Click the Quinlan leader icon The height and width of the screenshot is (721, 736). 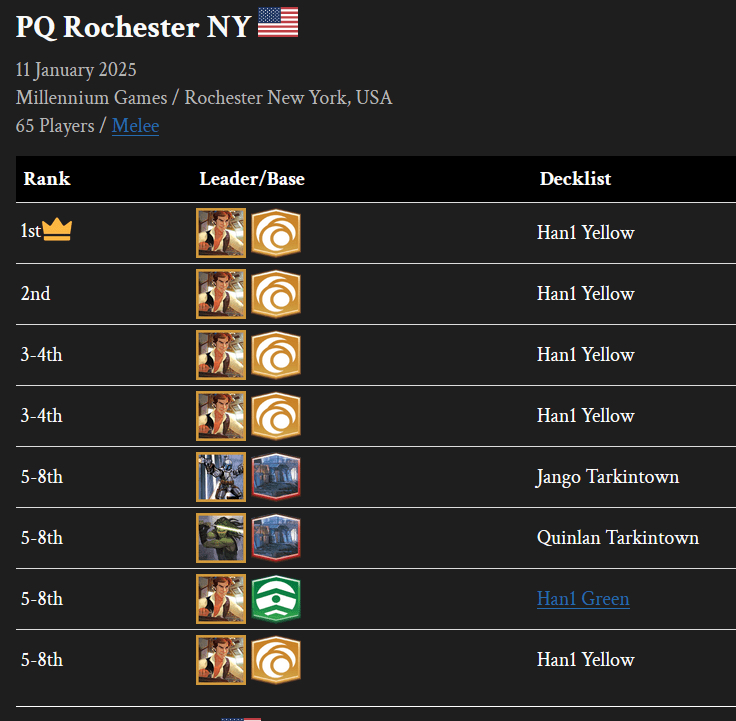(x=221, y=538)
